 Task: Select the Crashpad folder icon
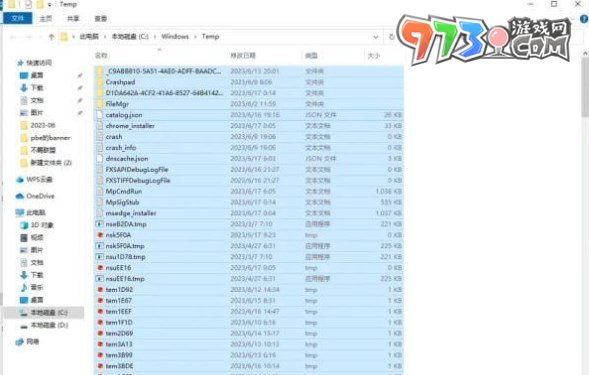point(100,82)
